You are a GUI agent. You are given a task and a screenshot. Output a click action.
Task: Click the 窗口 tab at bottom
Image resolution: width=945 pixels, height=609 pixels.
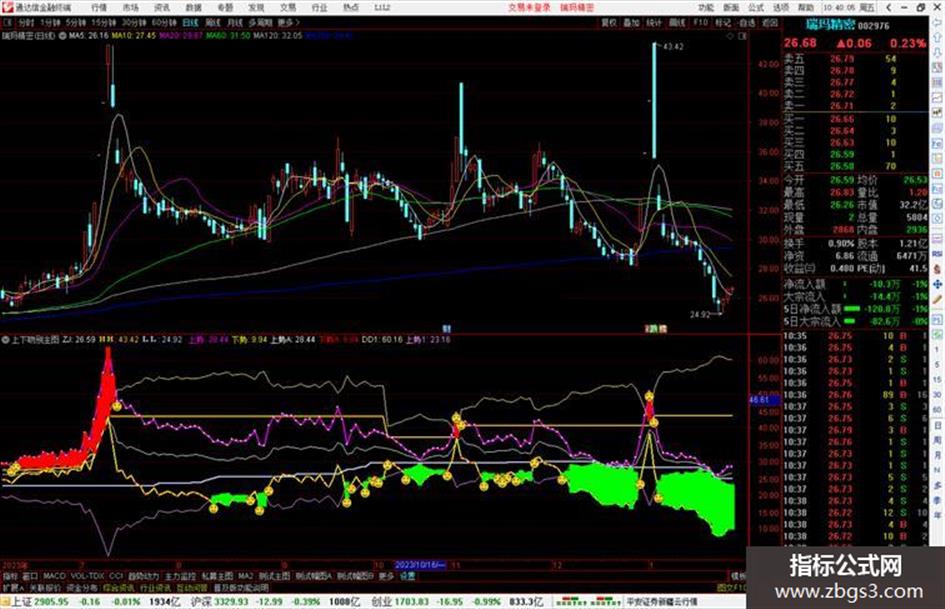pos(30,576)
